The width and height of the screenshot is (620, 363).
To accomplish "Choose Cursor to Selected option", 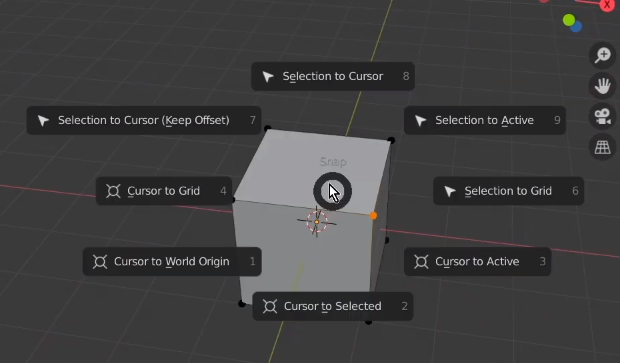I will click(x=333, y=306).
